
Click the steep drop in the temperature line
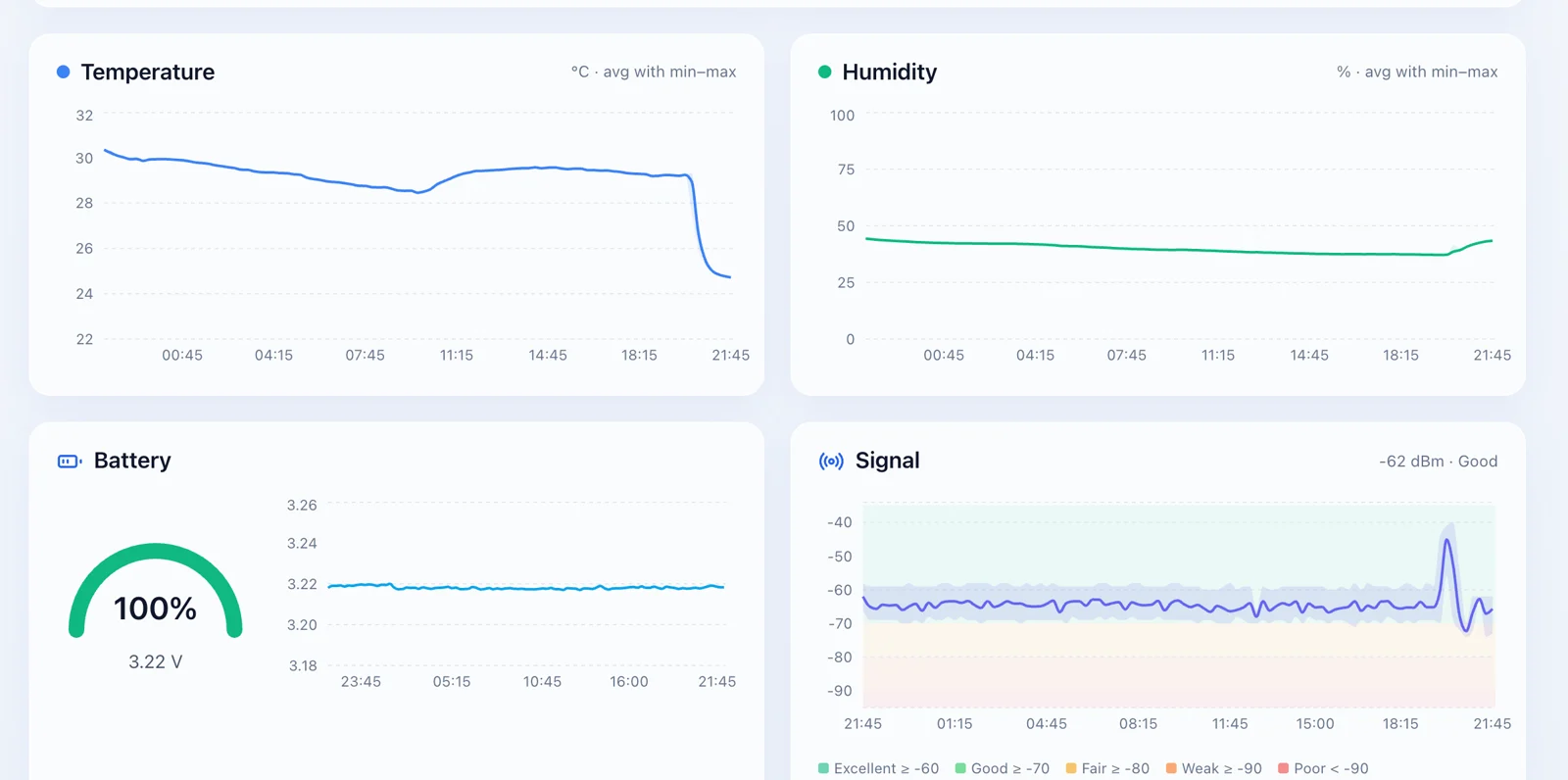pos(698,225)
